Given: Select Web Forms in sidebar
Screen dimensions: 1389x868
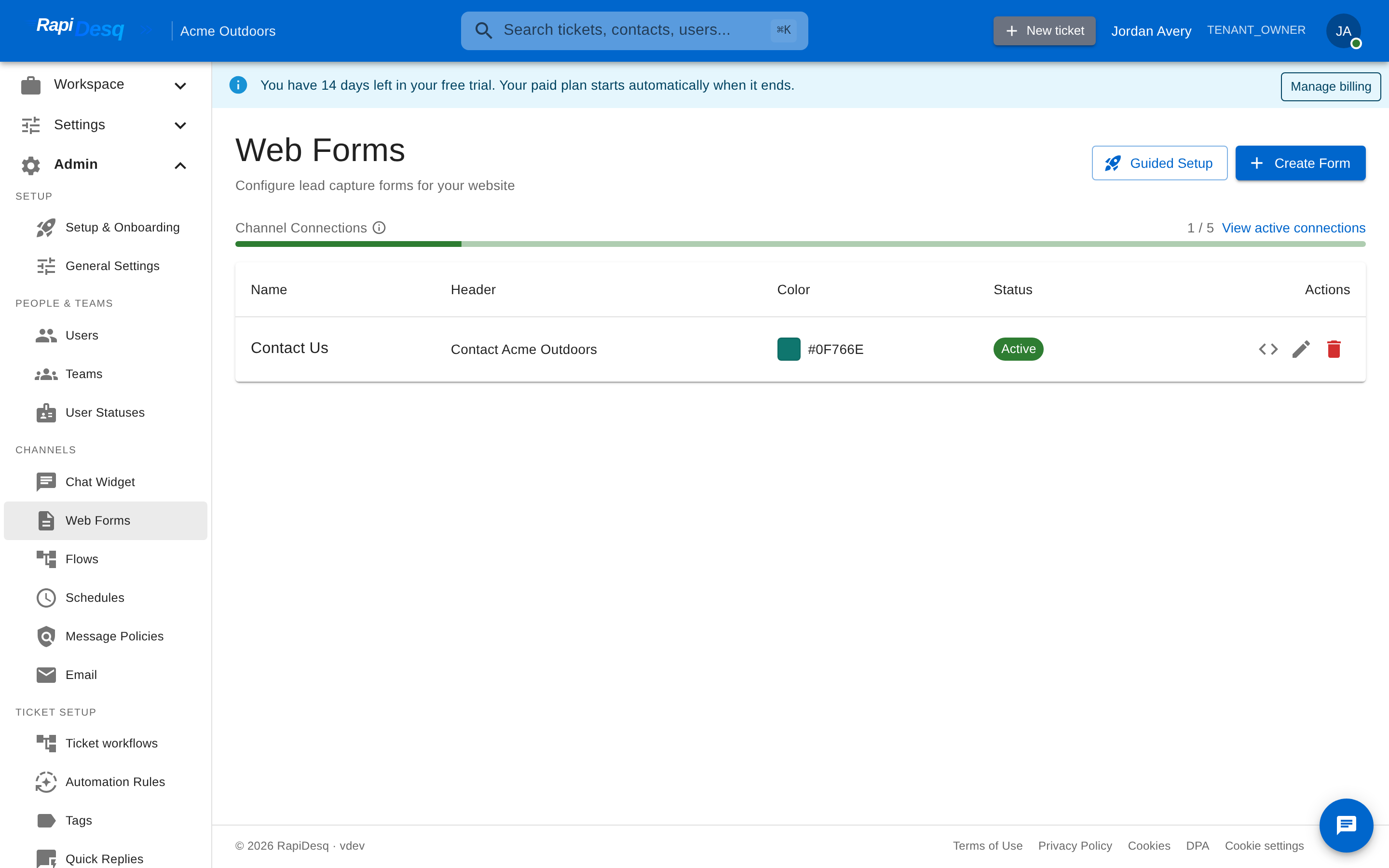Looking at the screenshot, I should [x=106, y=521].
